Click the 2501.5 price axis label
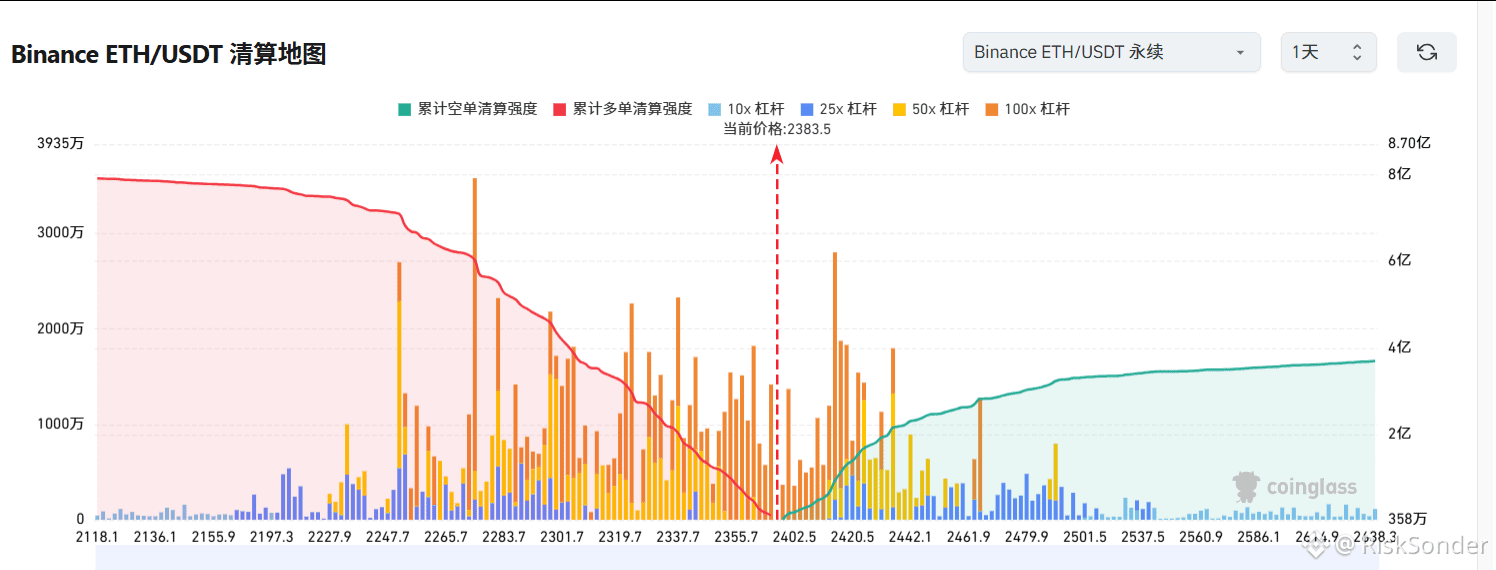The width and height of the screenshot is (1496, 570). [1084, 537]
